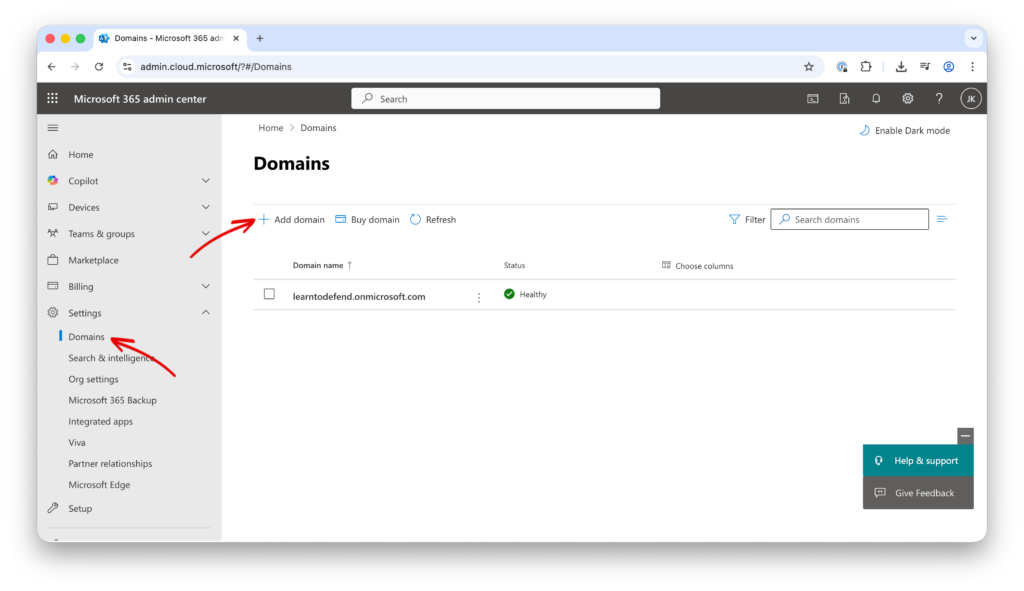The width and height of the screenshot is (1024, 591).
Task: Go to Marketplace in sidebar
Action: 93,260
